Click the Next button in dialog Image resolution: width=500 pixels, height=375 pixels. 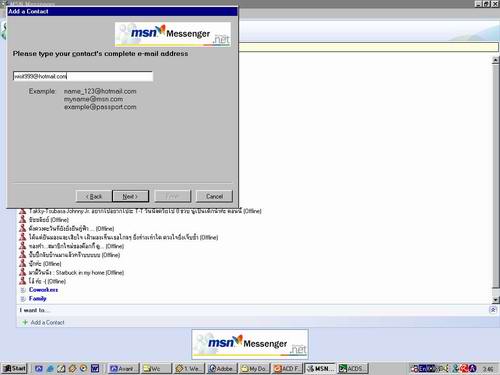[x=130, y=196]
